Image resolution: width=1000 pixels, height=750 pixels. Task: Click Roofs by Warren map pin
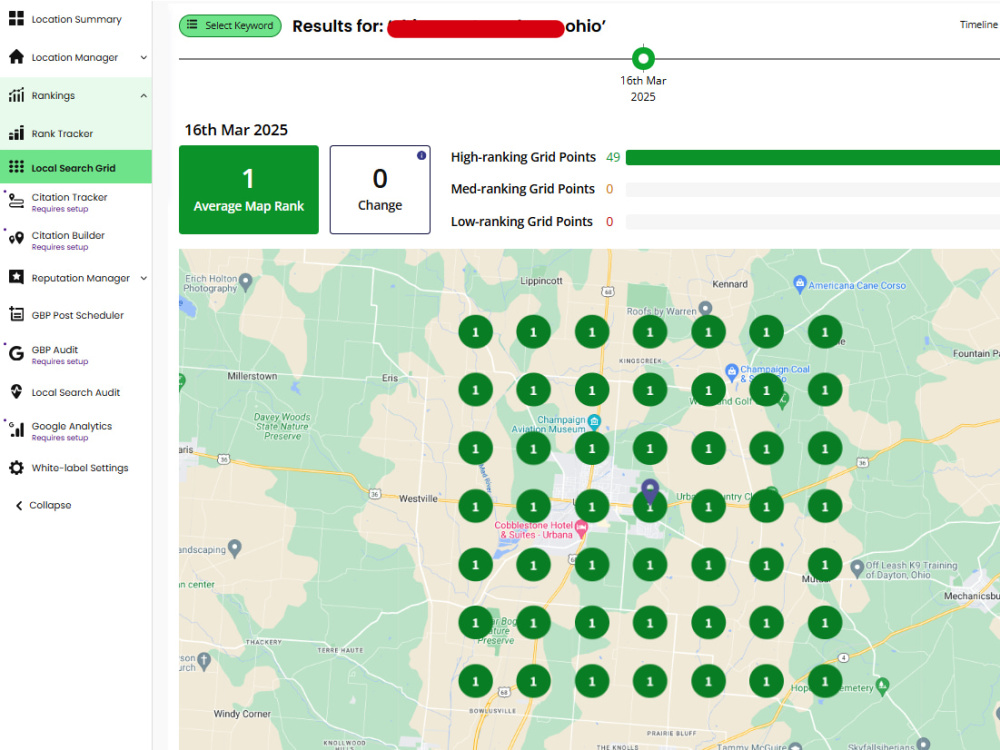(x=705, y=309)
